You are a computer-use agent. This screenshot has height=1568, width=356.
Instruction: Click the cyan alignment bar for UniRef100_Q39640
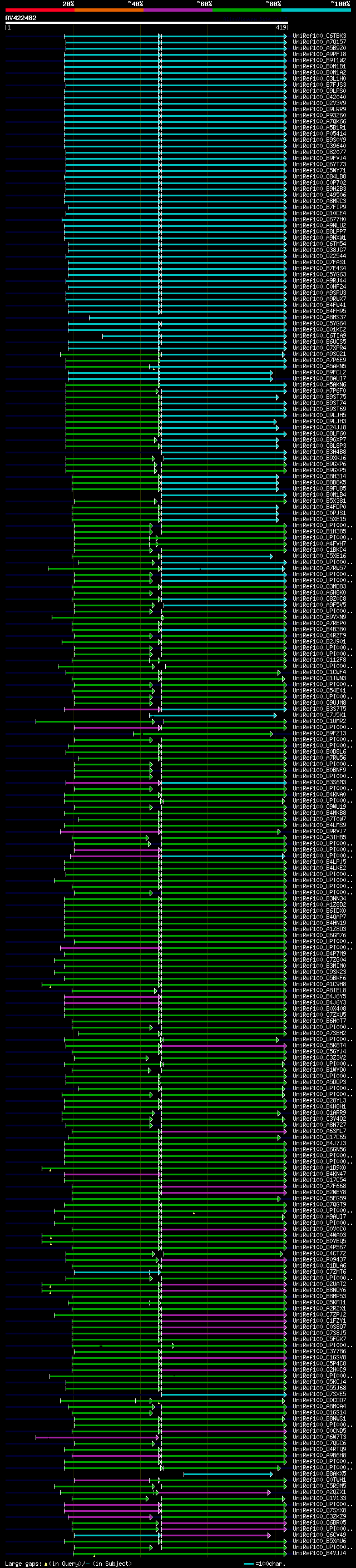[175, 146]
